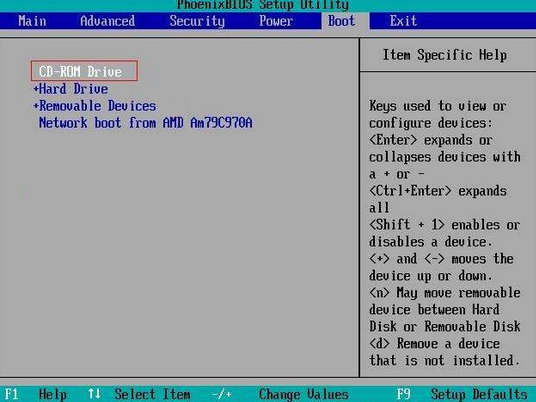Click F9 Setup Defaults
The width and height of the screenshot is (536, 402).
coord(462,394)
